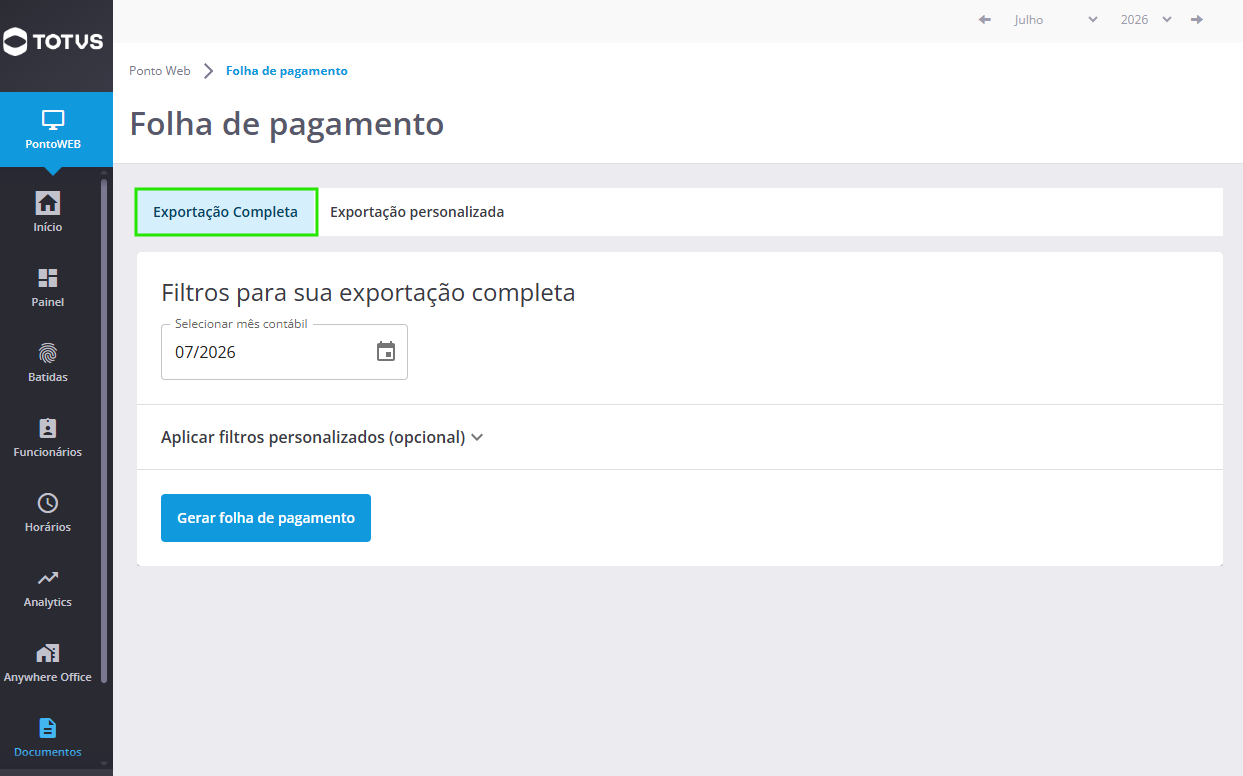The width and height of the screenshot is (1243, 776).
Task: Click Gerar folha de pagamento button
Action: [x=266, y=518]
